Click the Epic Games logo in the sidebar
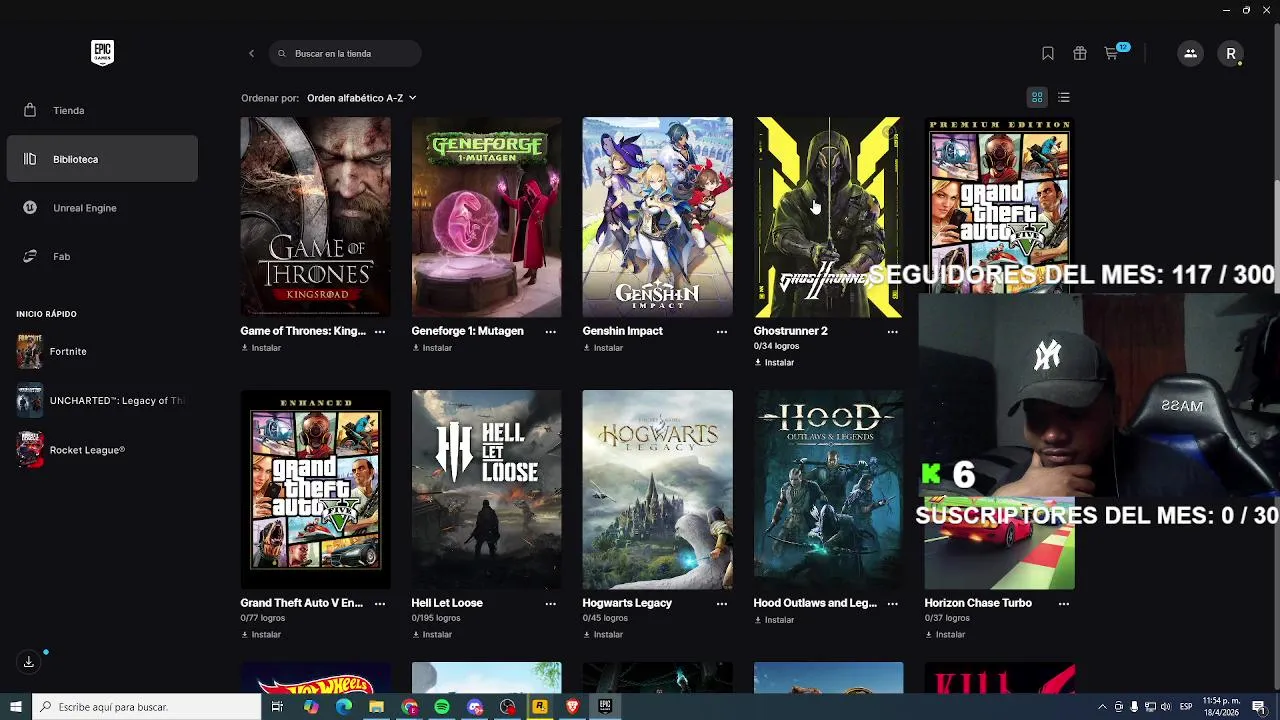 102,53
